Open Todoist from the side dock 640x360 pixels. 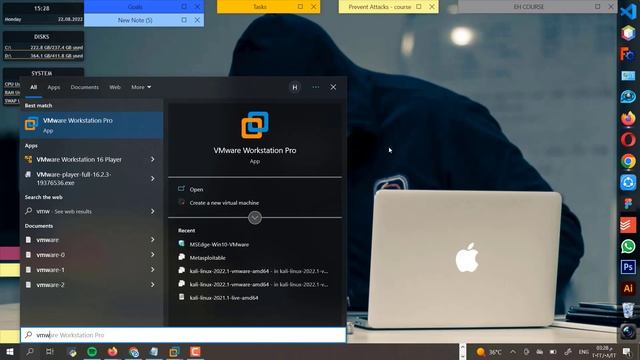tap(628, 225)
